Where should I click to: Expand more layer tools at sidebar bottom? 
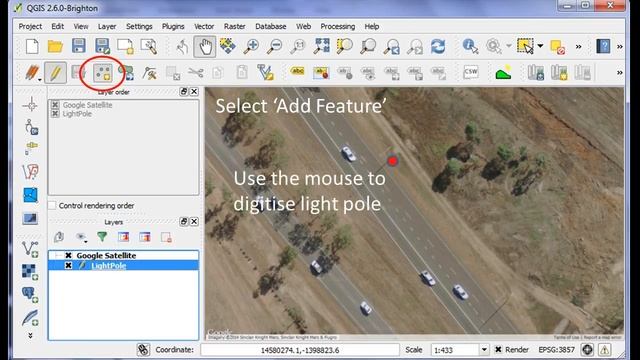[x=30, y=336]
